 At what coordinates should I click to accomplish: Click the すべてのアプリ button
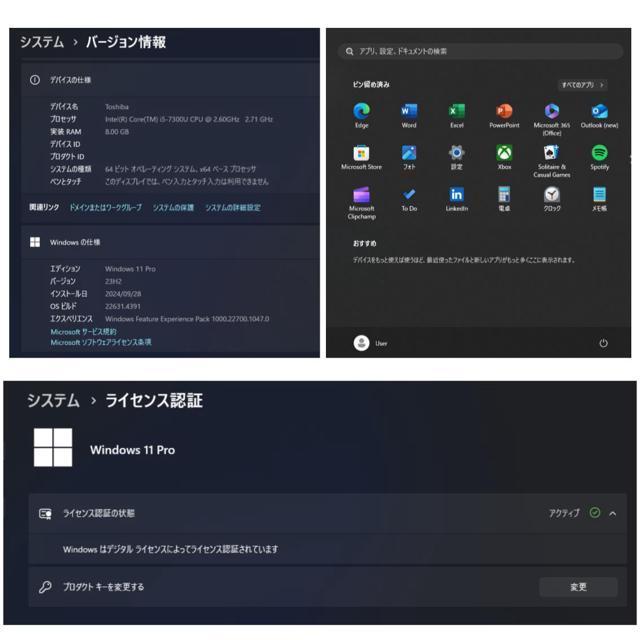pos(582,85)
